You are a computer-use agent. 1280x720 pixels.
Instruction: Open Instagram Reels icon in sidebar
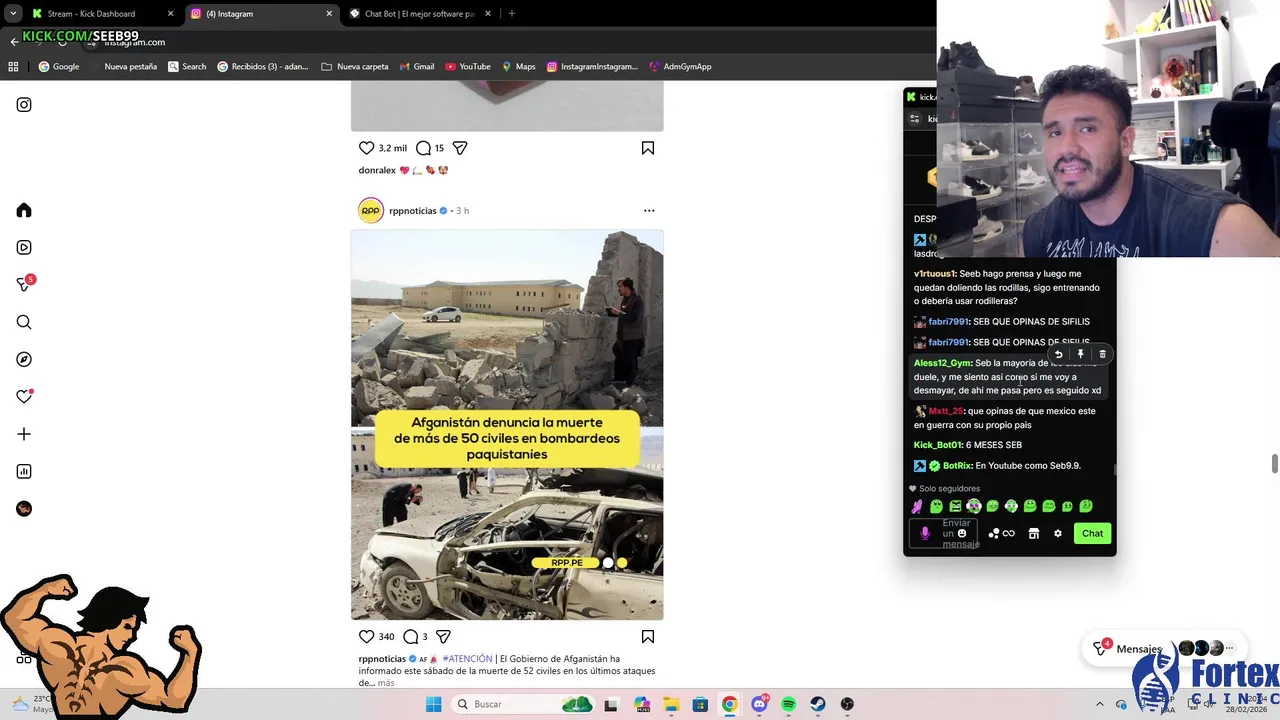[24, 248]
